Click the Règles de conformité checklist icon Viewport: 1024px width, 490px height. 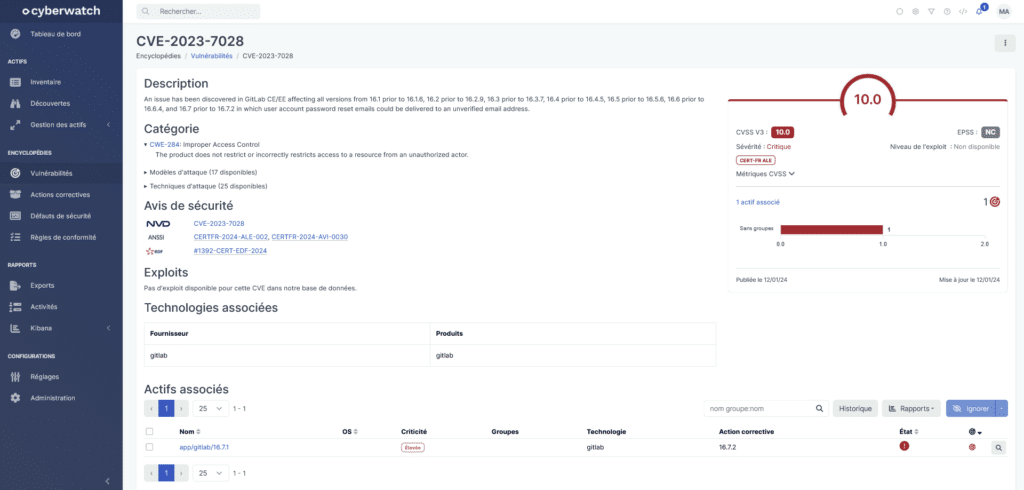click(x=16, y=238)
